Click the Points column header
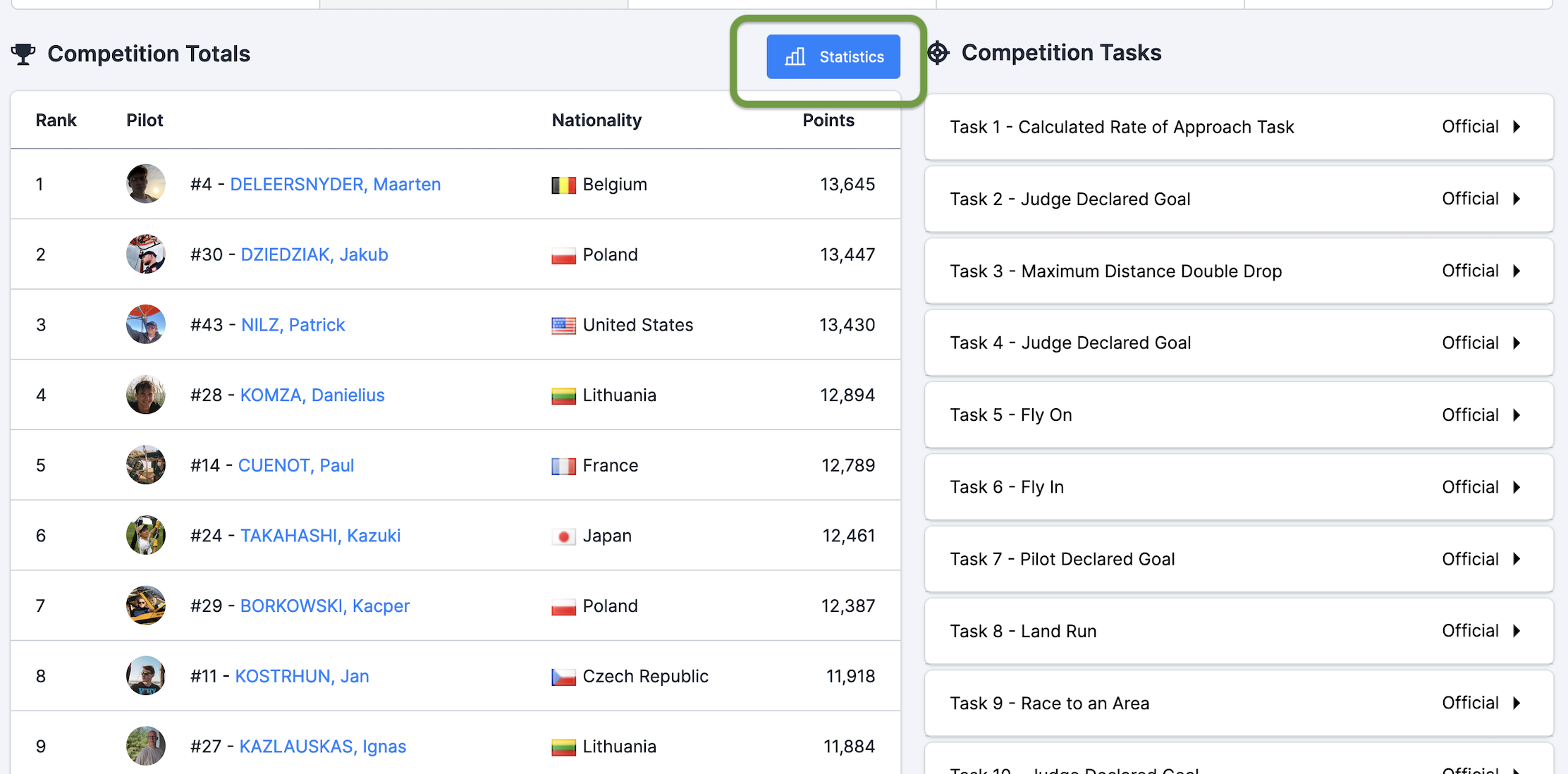 [x=828, y=121]
